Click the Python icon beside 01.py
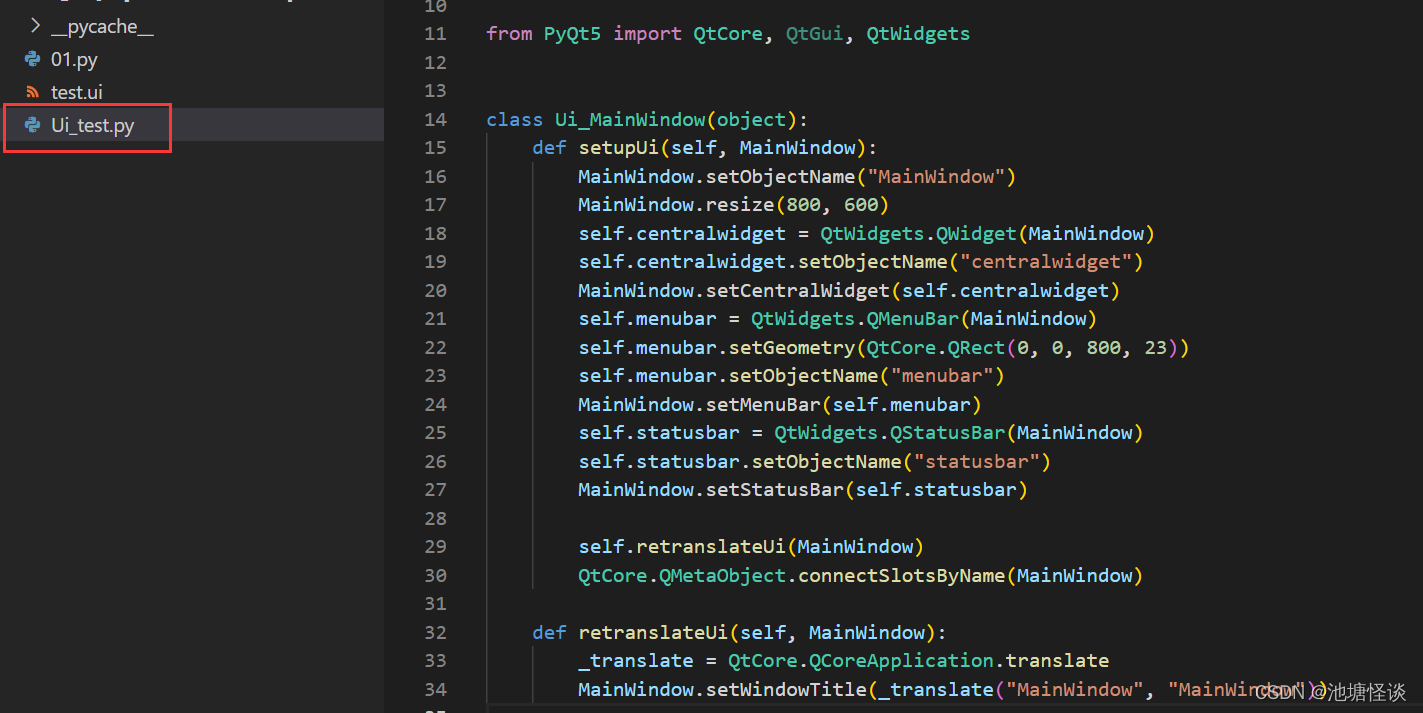The image size is (1423, 713). pos(32,59)
